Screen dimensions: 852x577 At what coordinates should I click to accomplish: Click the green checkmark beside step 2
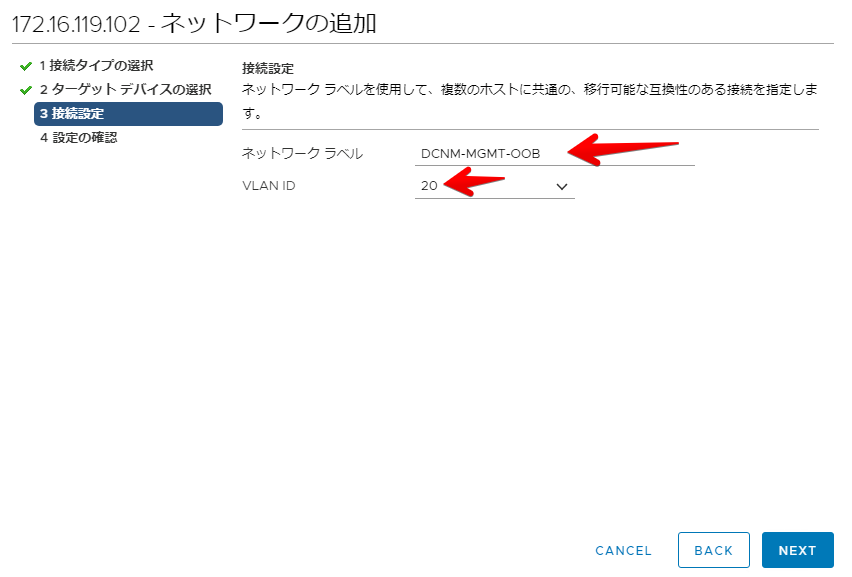[26, 90]
